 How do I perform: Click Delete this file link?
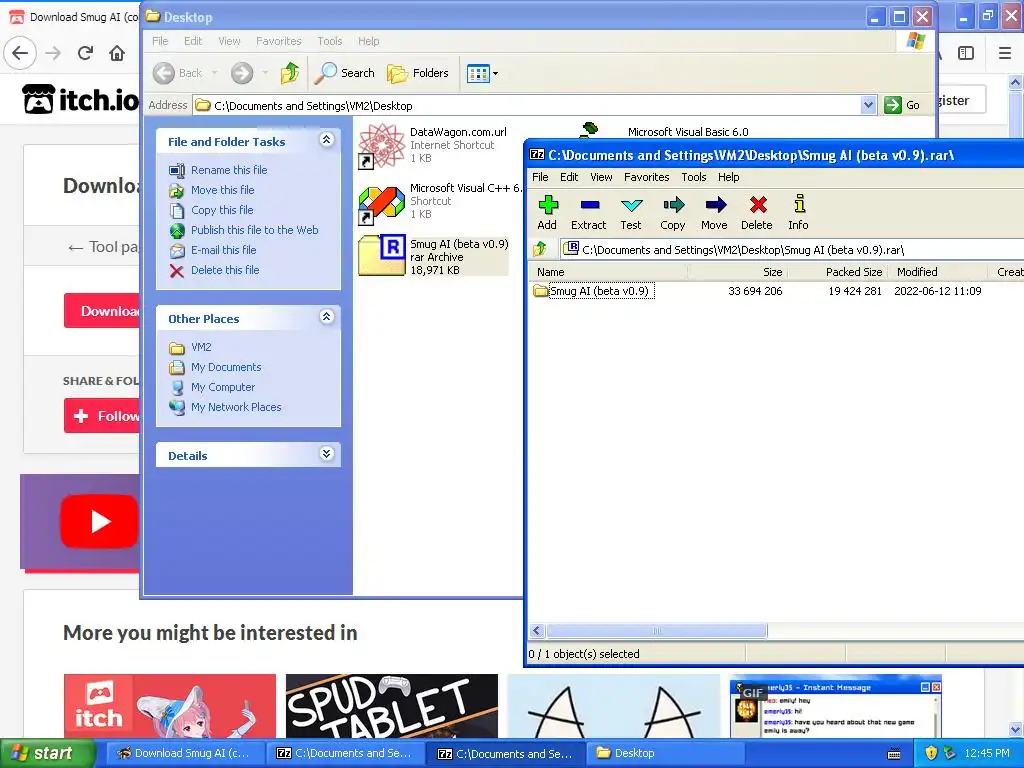225,270
